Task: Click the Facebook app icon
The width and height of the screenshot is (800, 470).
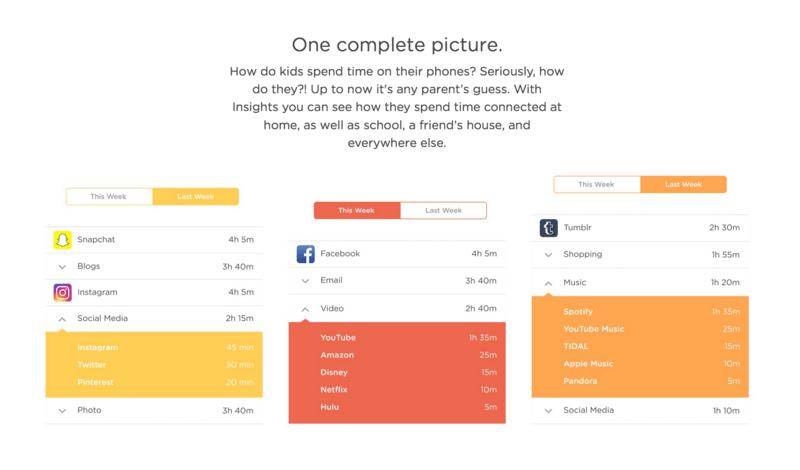Action: click(x=306, y=254)
